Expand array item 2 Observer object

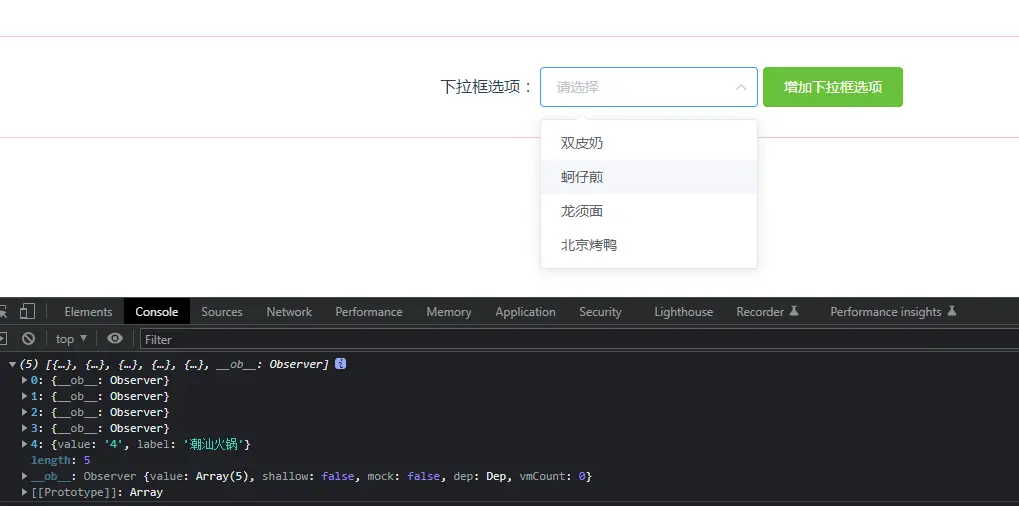point(25,412)
